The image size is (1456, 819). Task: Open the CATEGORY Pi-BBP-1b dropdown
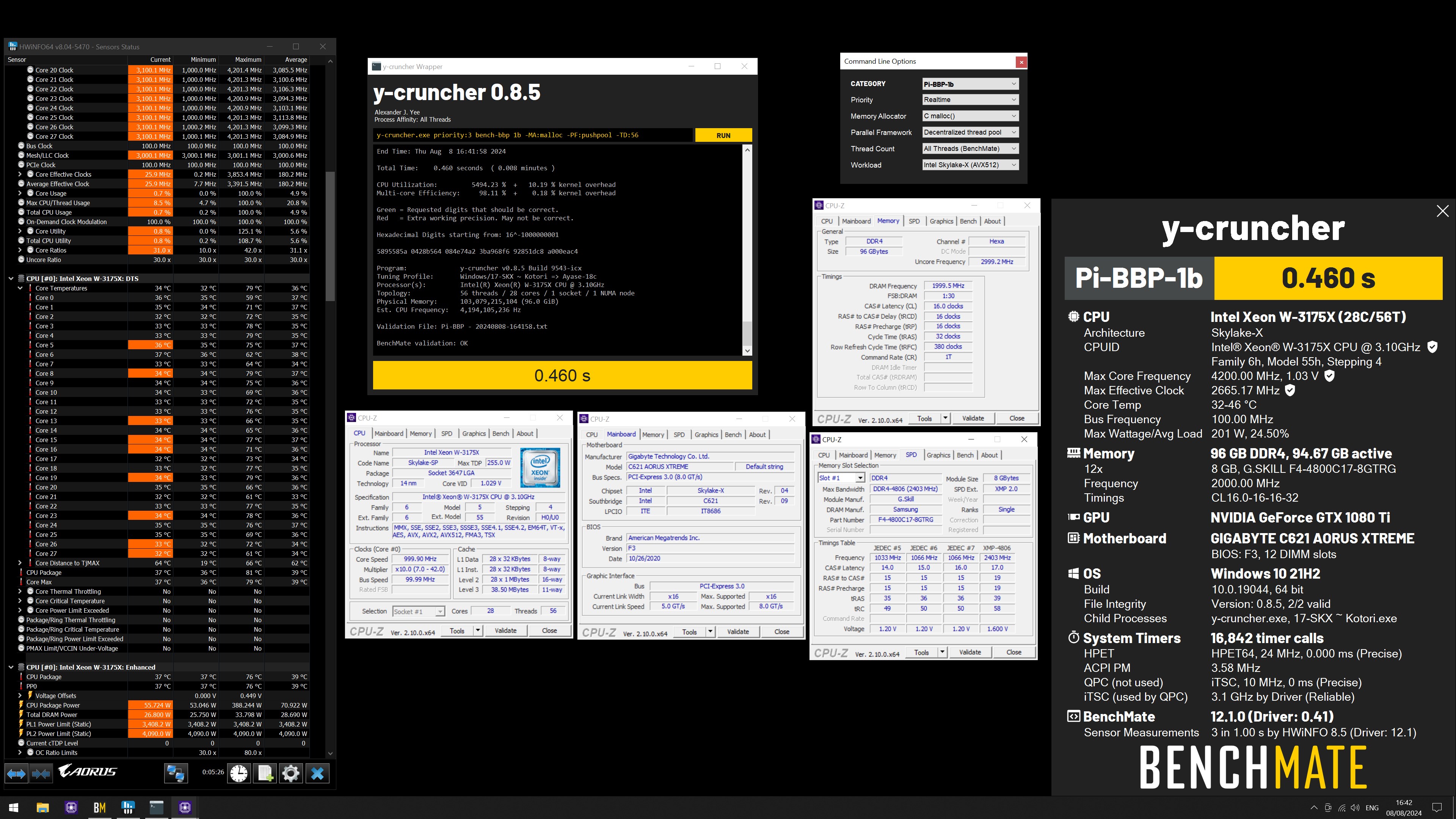pyautogui.click(x=970, y=84)
